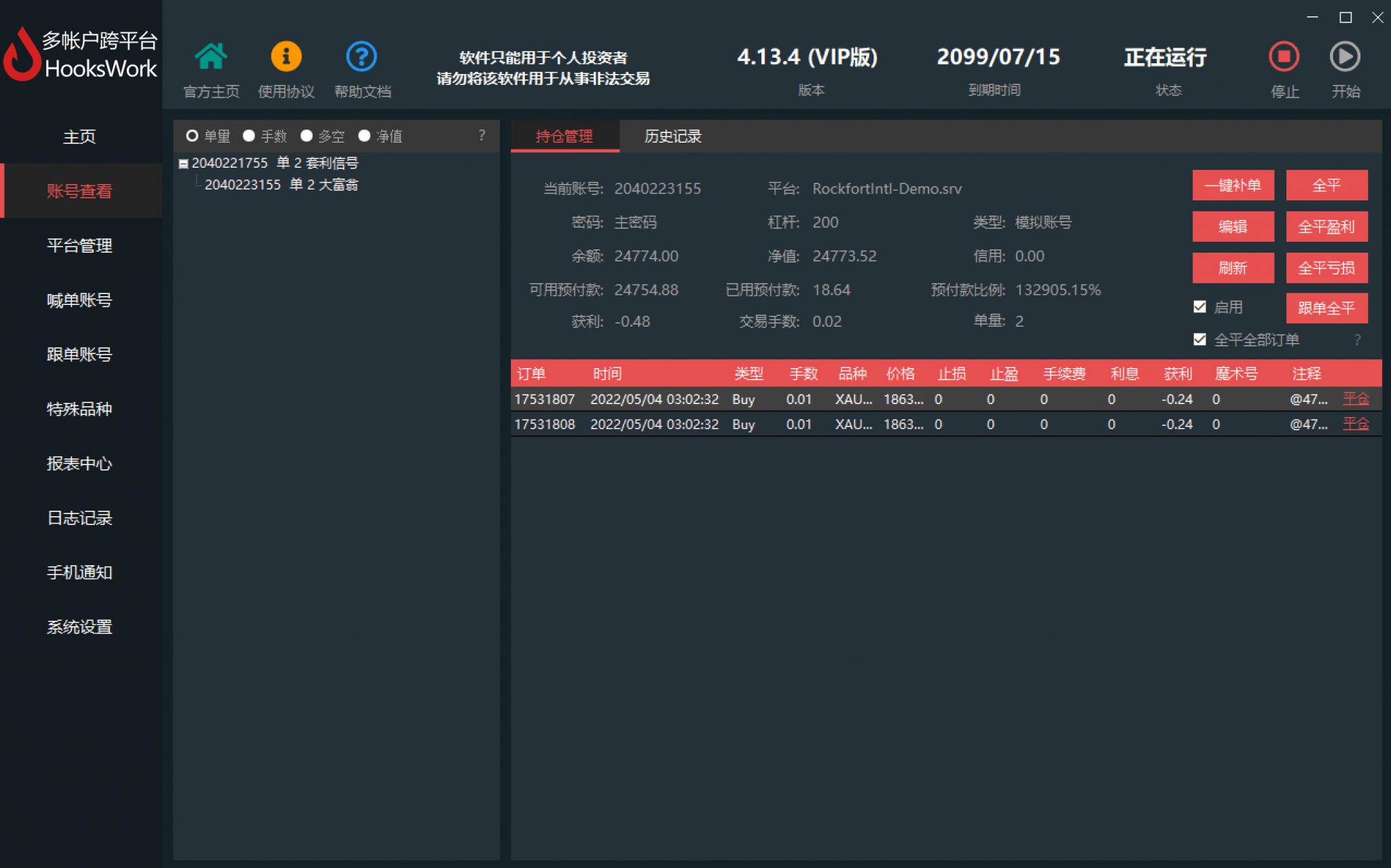Select account 2040223155 大富翁 in the tree

(283, 184)
